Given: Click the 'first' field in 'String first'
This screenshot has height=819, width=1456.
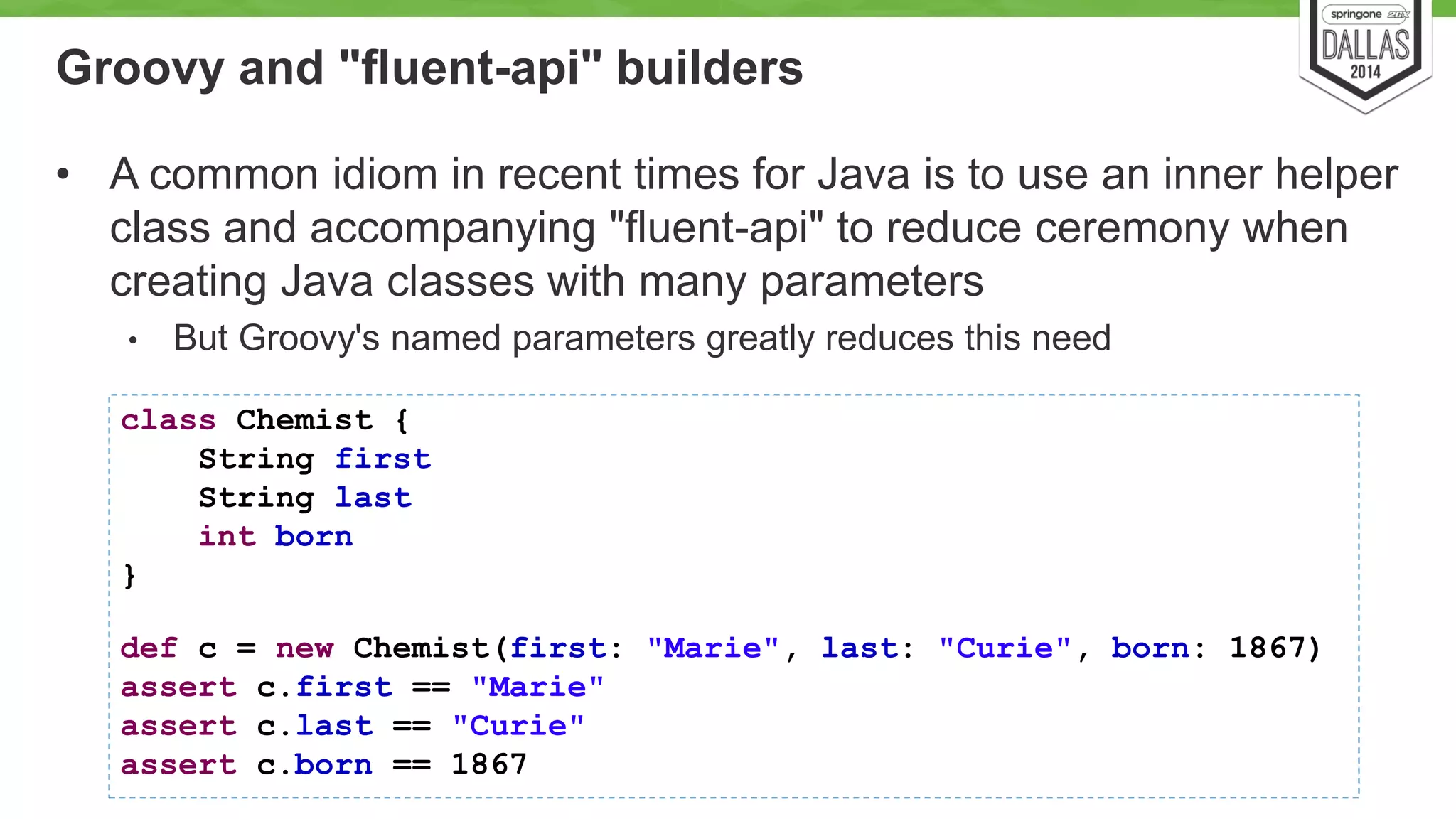Looking at the screenshot, I should (x=382, y=459).
